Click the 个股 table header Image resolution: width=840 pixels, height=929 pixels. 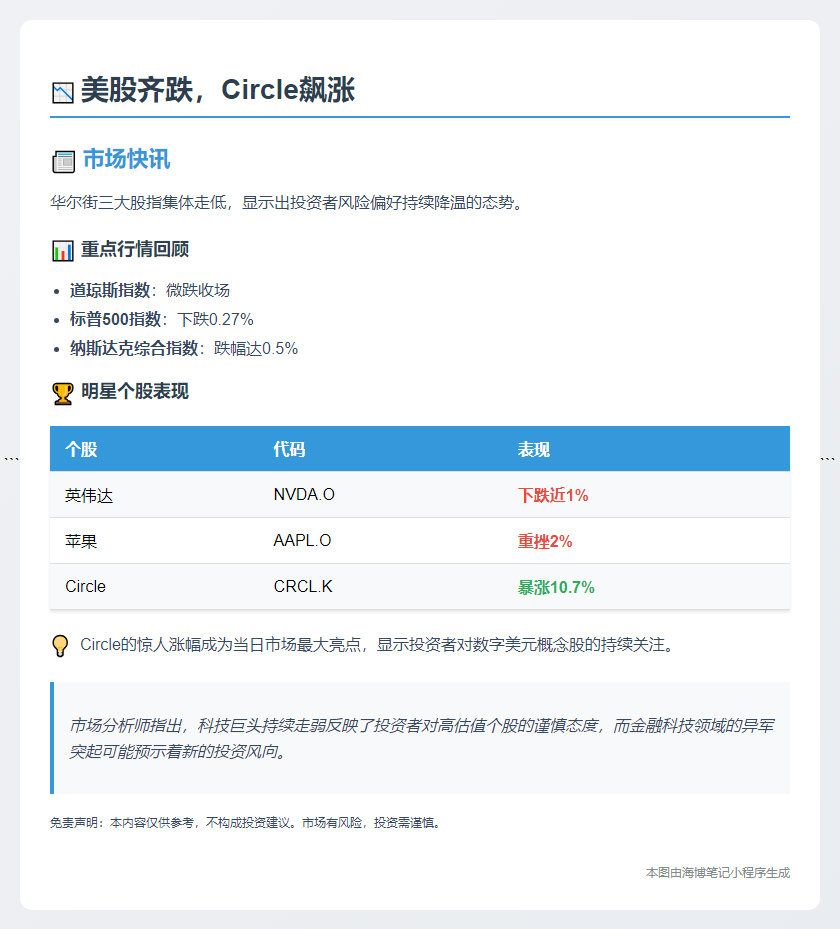click(85, 449)
